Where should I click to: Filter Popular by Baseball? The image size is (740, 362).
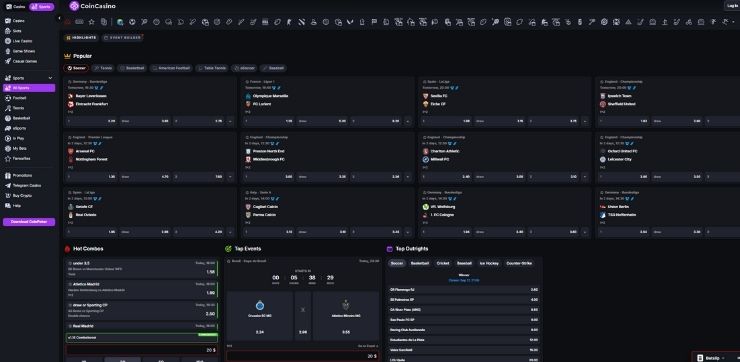click(x=273, y=68)
